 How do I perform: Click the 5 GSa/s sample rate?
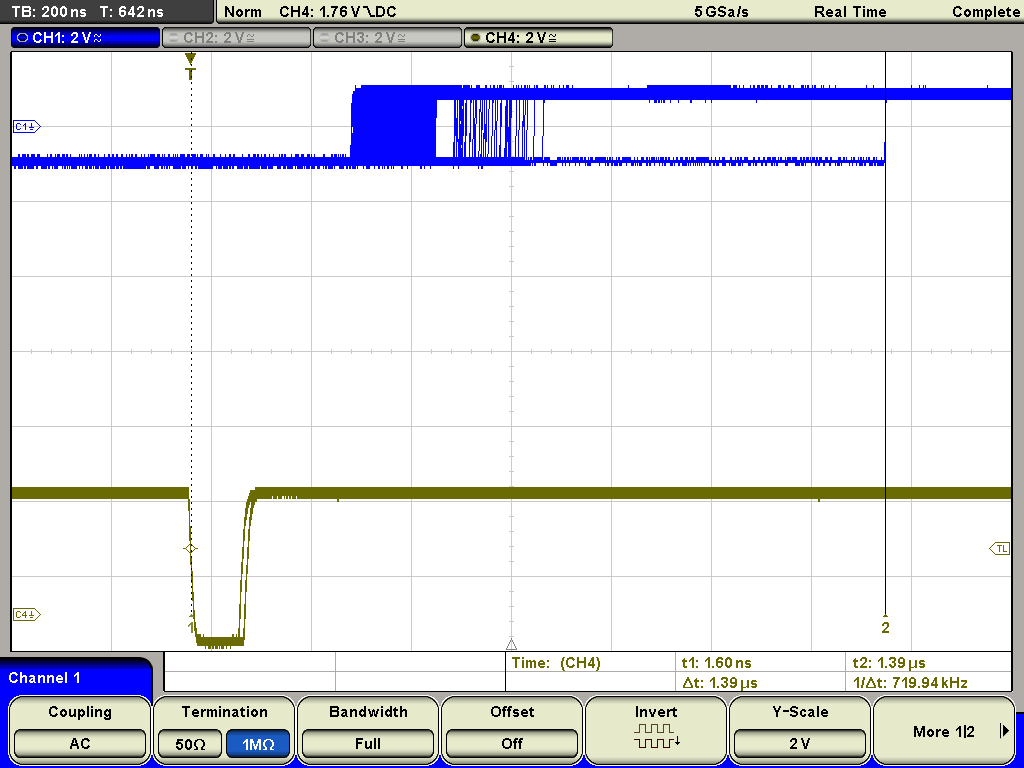[721, 12]
